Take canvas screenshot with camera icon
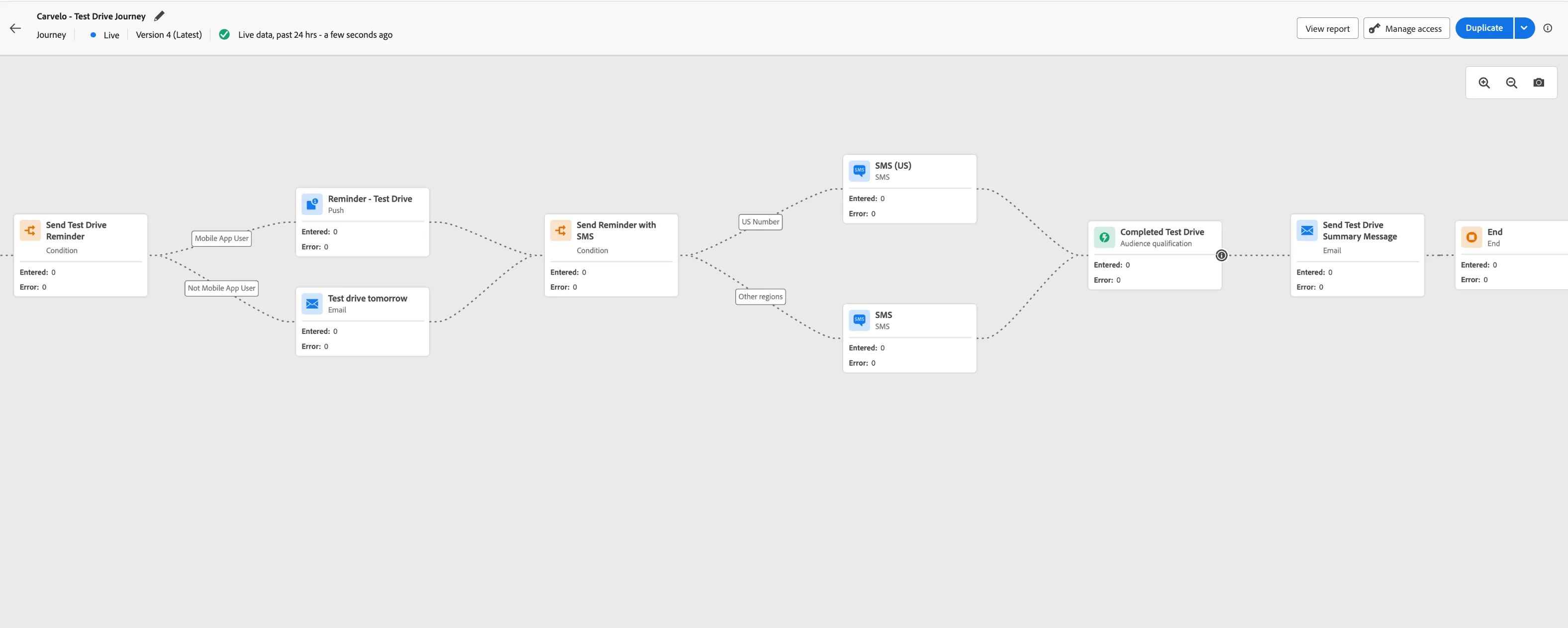1568x628 pixels. (x=1539, y=83)
